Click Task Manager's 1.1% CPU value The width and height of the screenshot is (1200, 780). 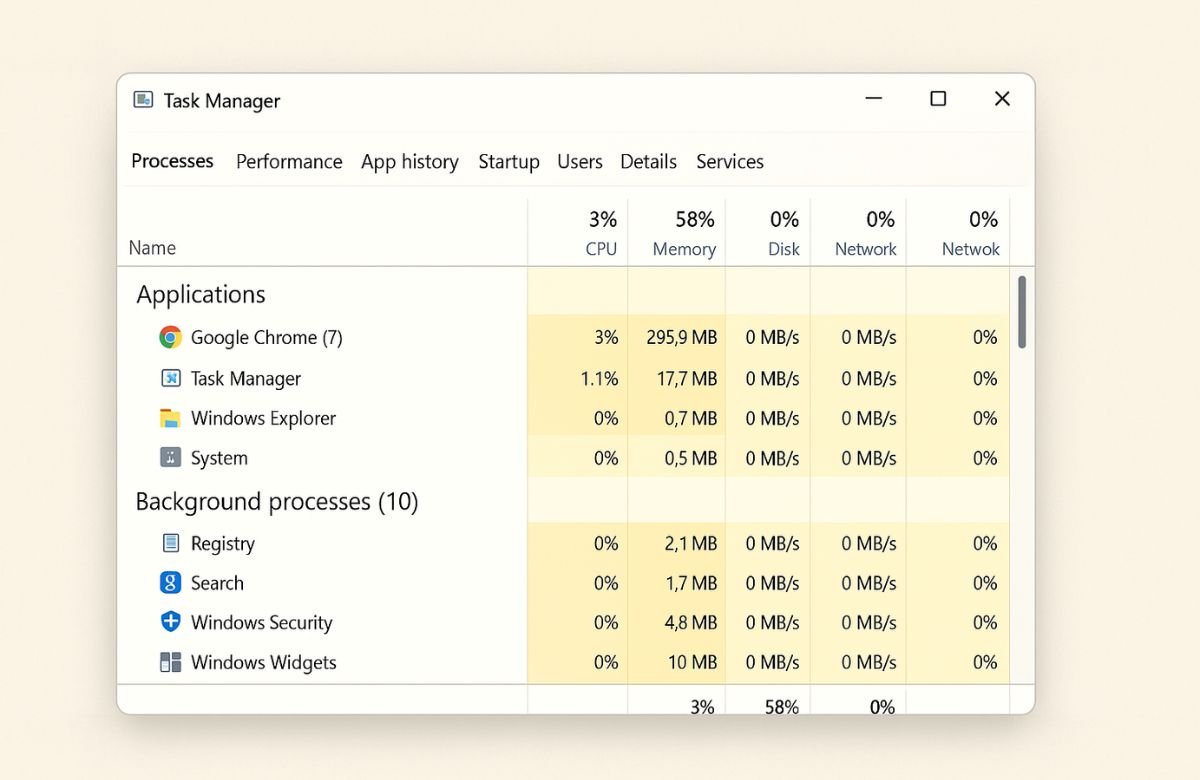click(600, 379)
